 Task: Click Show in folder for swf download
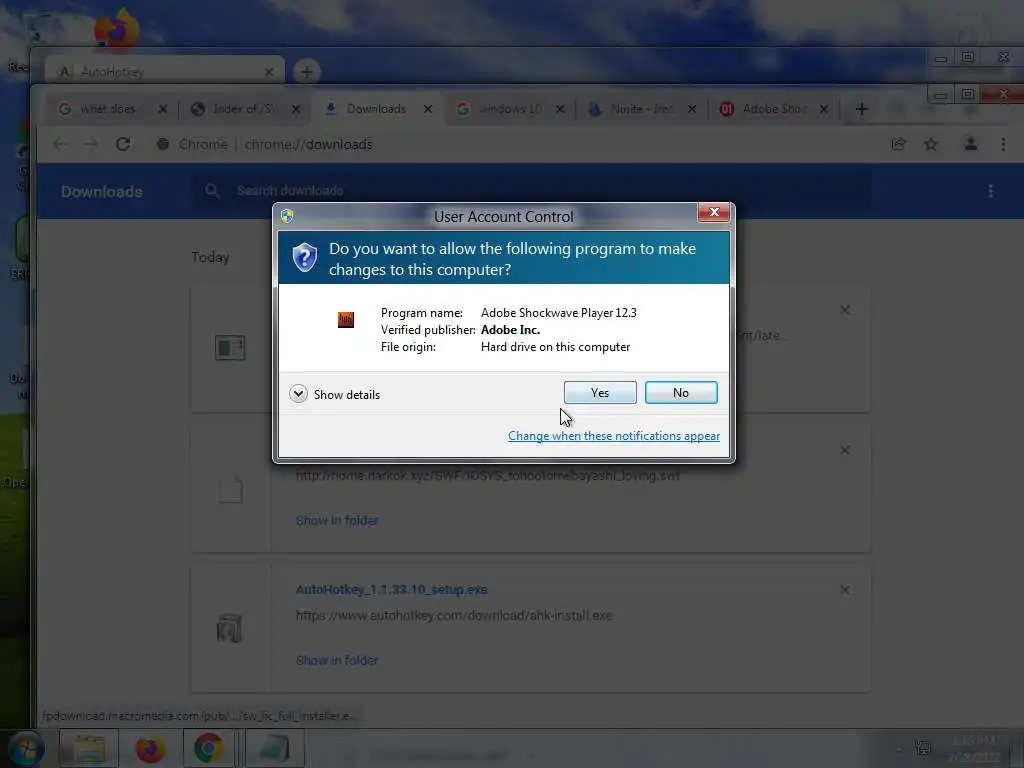click(x=337, y=520)
